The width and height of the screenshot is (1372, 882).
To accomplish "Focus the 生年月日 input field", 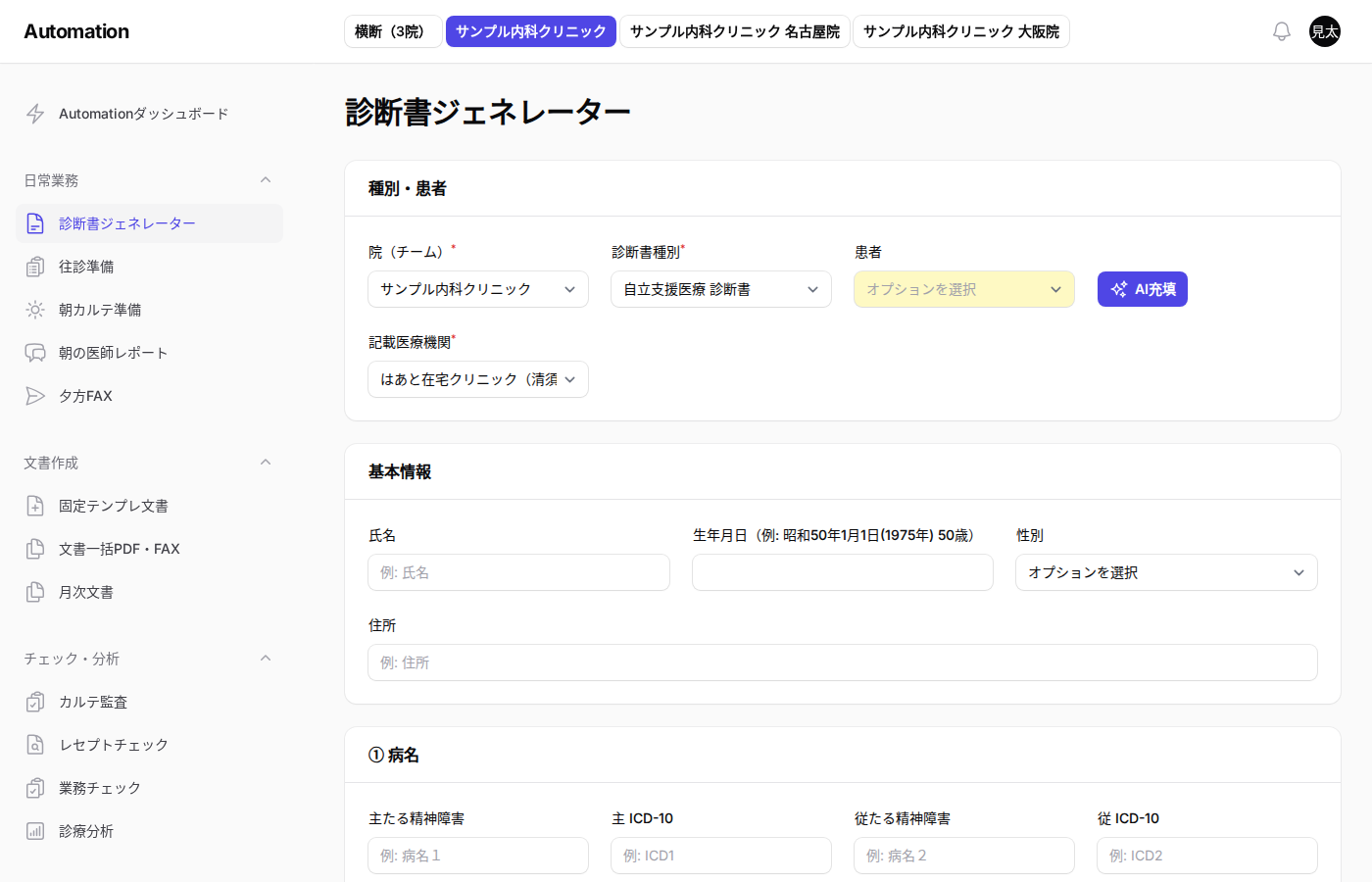I will point(843,572).
